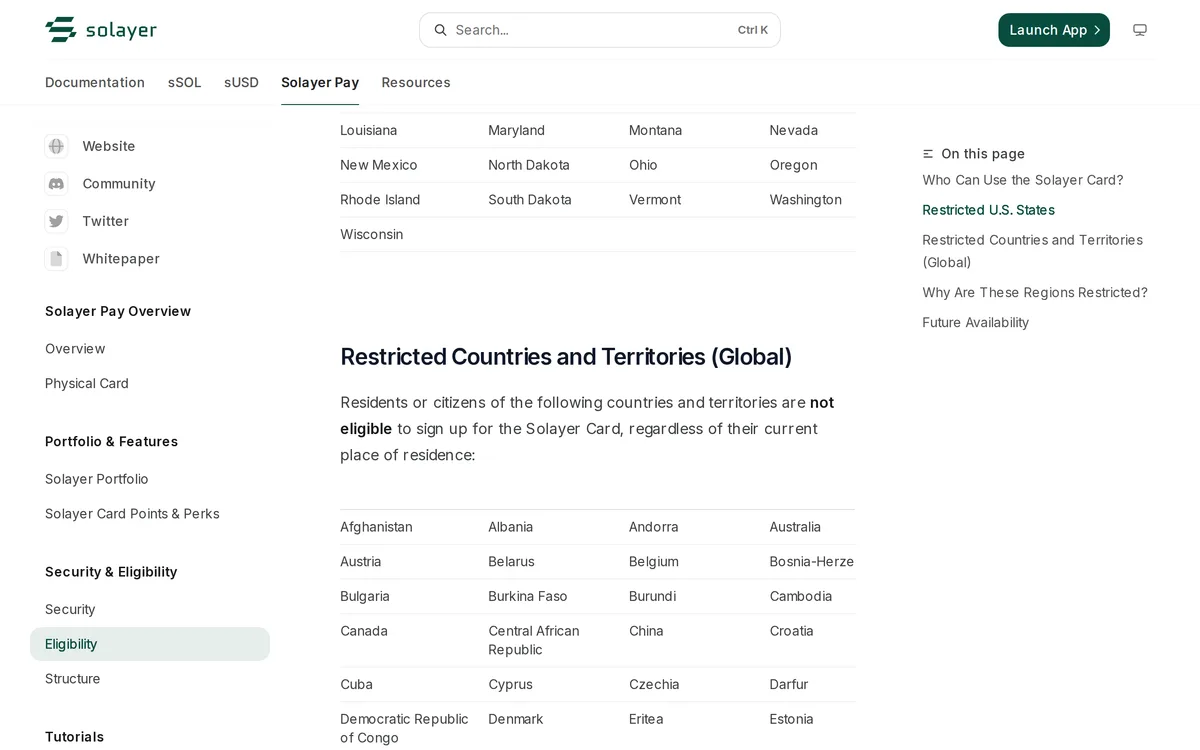1200x750 pixels.
Task: Open the Community Discord icon
Action: [x=56, y=184]
